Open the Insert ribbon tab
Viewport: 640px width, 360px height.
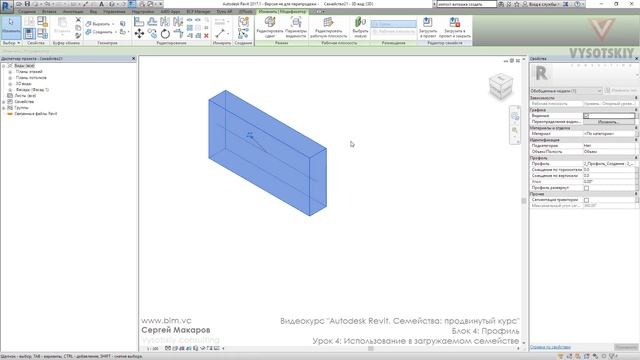49,11
